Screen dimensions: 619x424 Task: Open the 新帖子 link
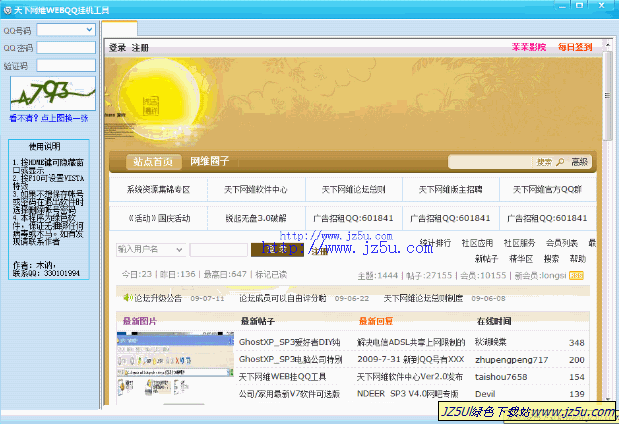(x=486, y=259)
